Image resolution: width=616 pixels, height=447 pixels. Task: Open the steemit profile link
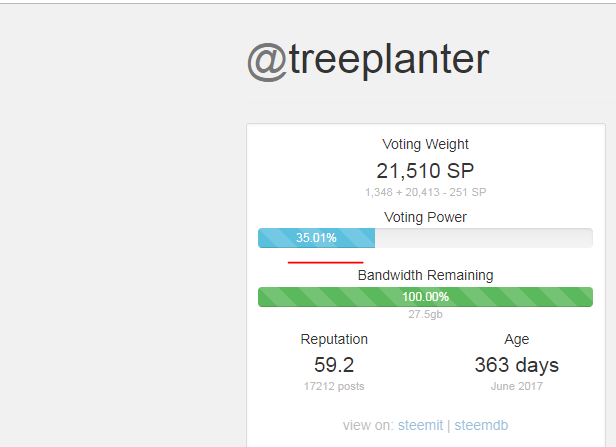[x=420, y=425]
